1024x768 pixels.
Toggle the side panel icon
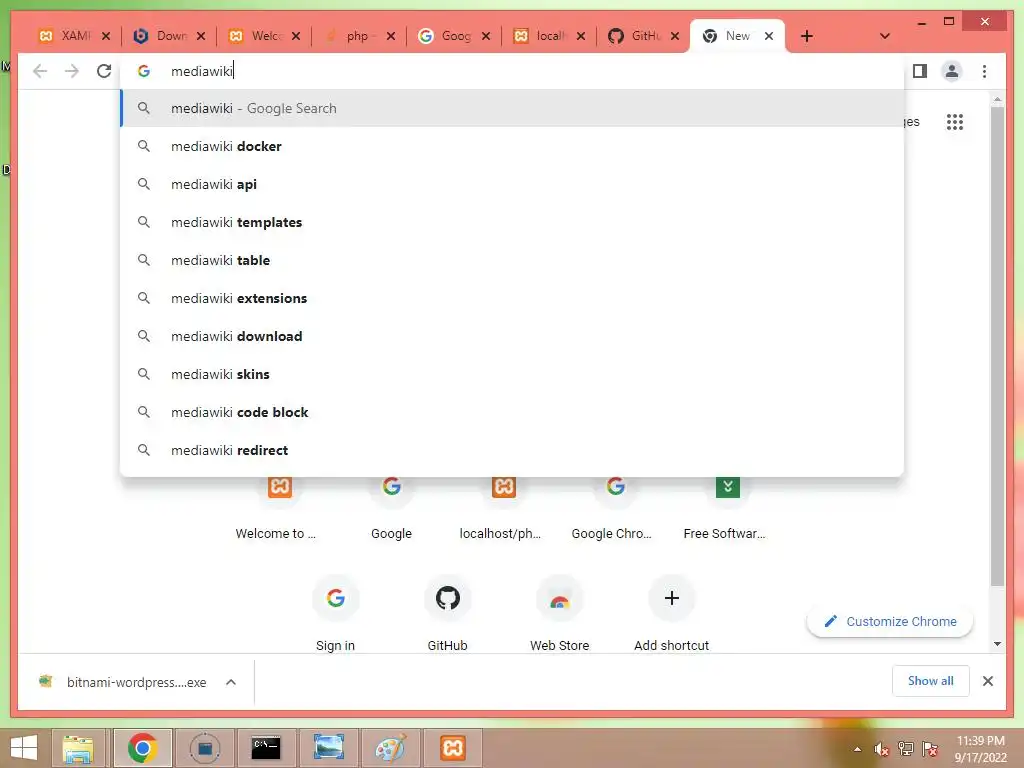coord(920,71)
